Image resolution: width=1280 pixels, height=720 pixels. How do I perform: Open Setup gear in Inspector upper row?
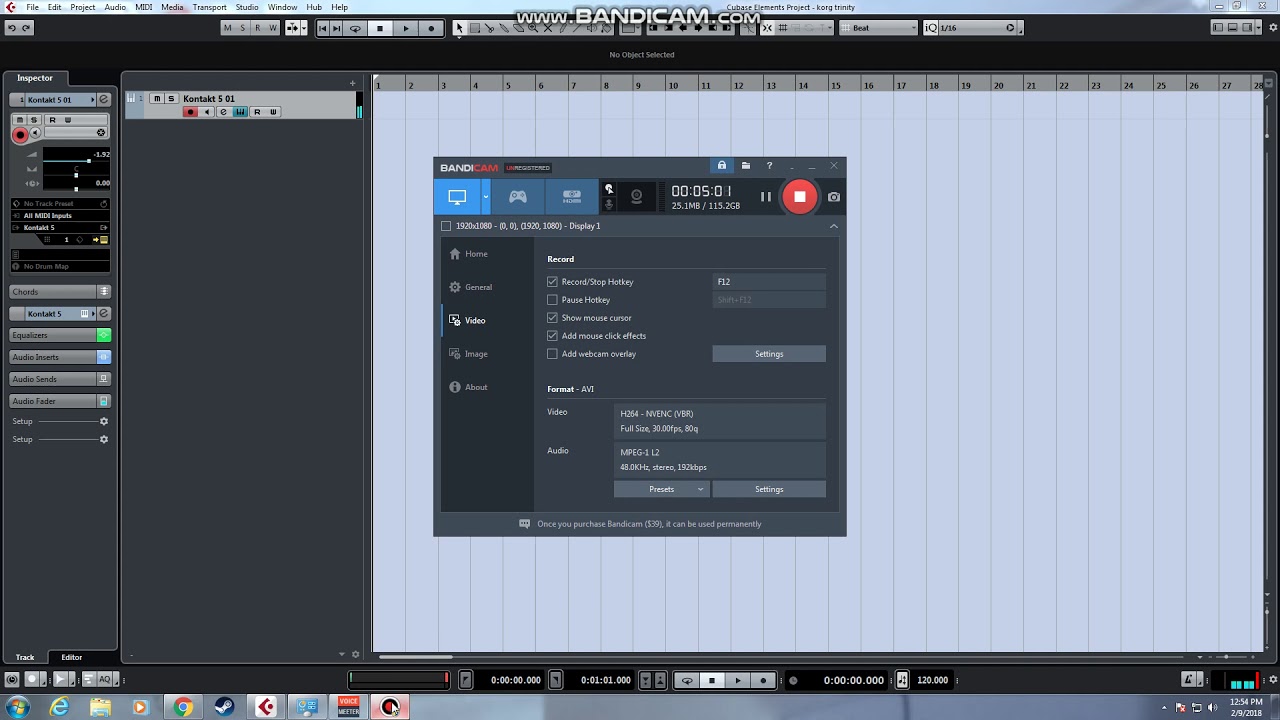103,421
